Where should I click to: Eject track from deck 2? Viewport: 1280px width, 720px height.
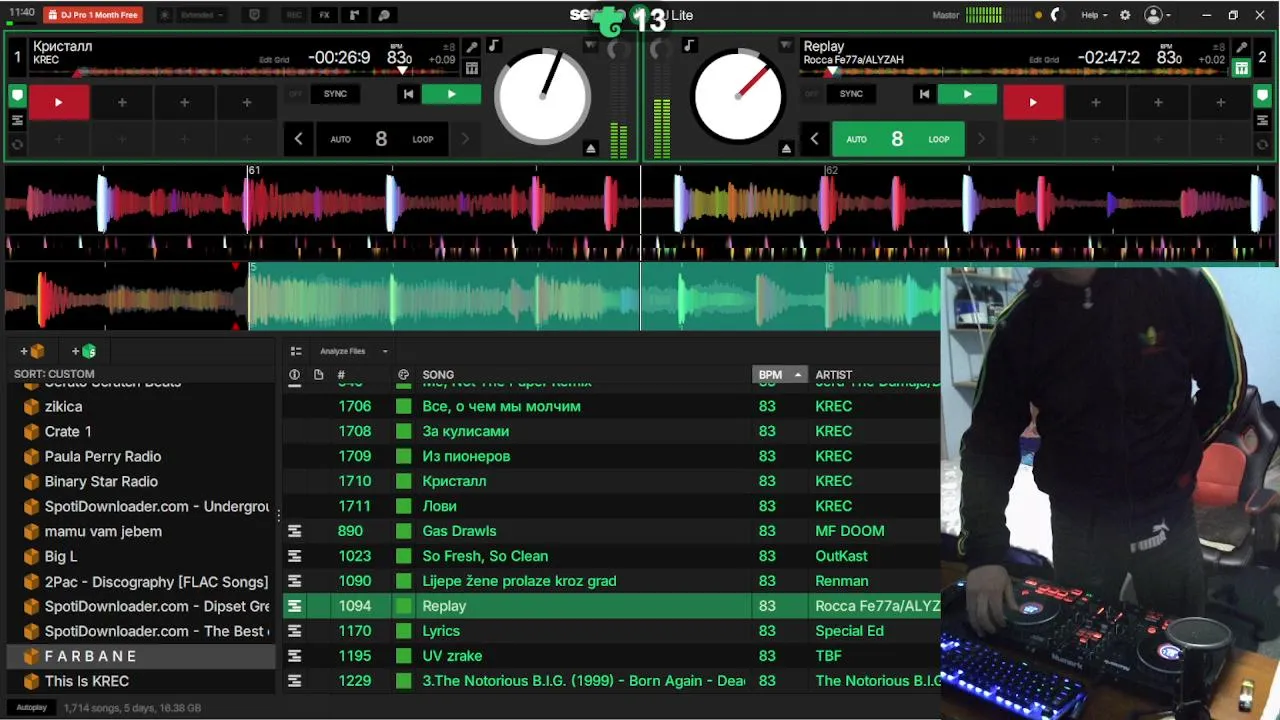(x=786, y=148)
